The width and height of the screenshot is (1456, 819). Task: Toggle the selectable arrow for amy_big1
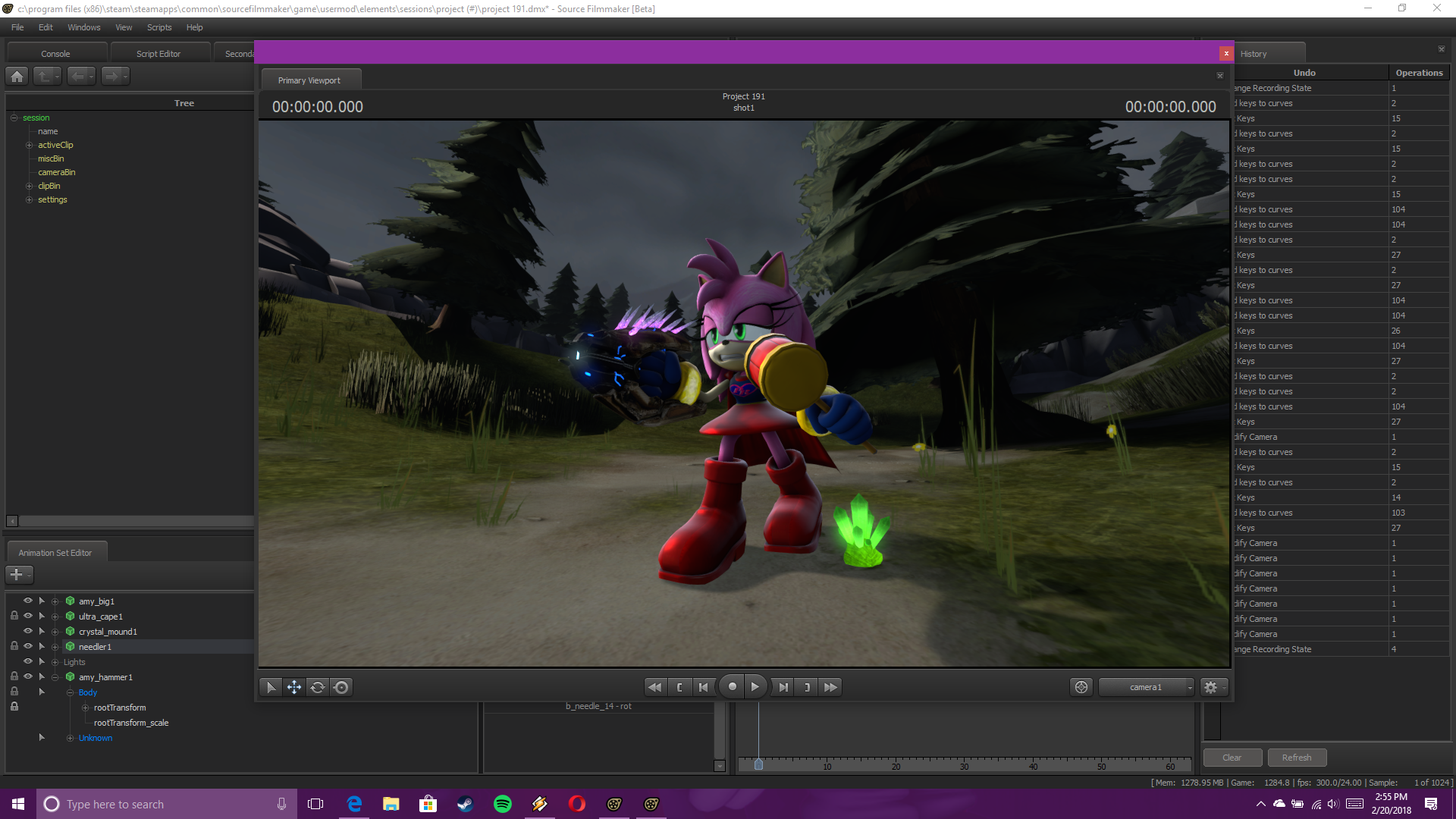point(42,601)
